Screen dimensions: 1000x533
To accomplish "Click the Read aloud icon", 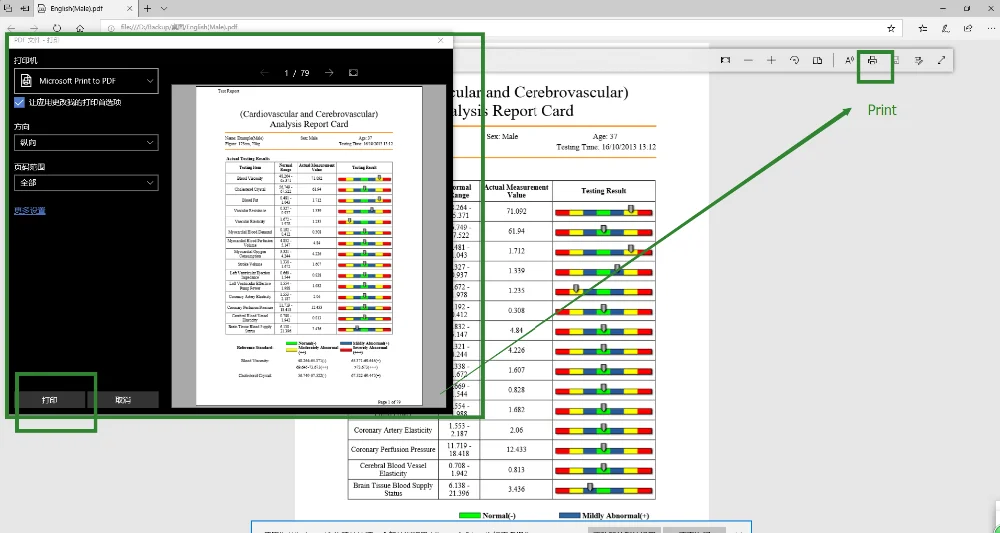I will tap(849, 61).
